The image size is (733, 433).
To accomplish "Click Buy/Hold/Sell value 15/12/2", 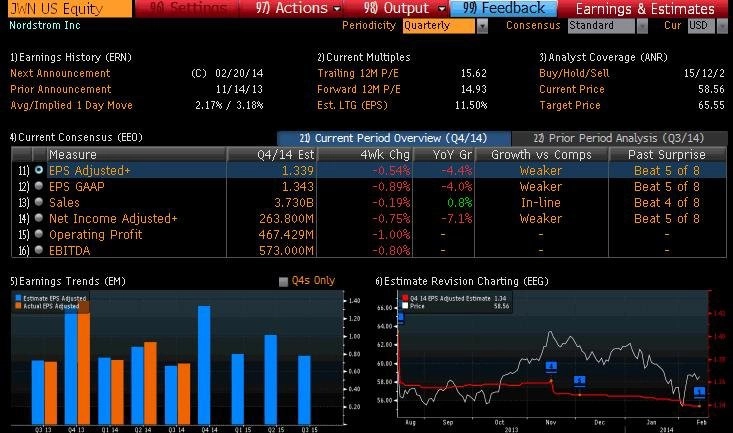I will 704,73.
